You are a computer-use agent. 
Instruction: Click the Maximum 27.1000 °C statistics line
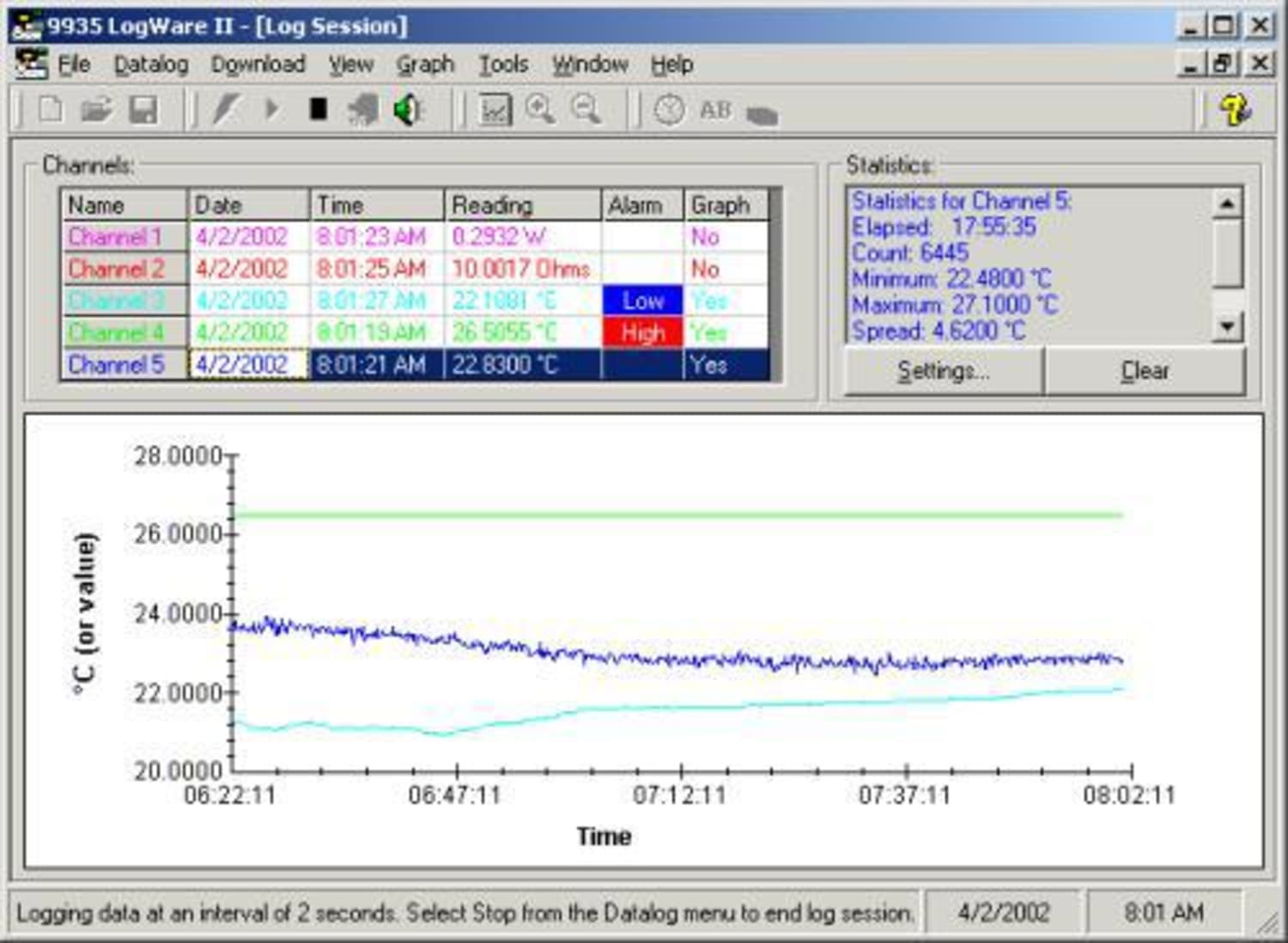point(955,305)
